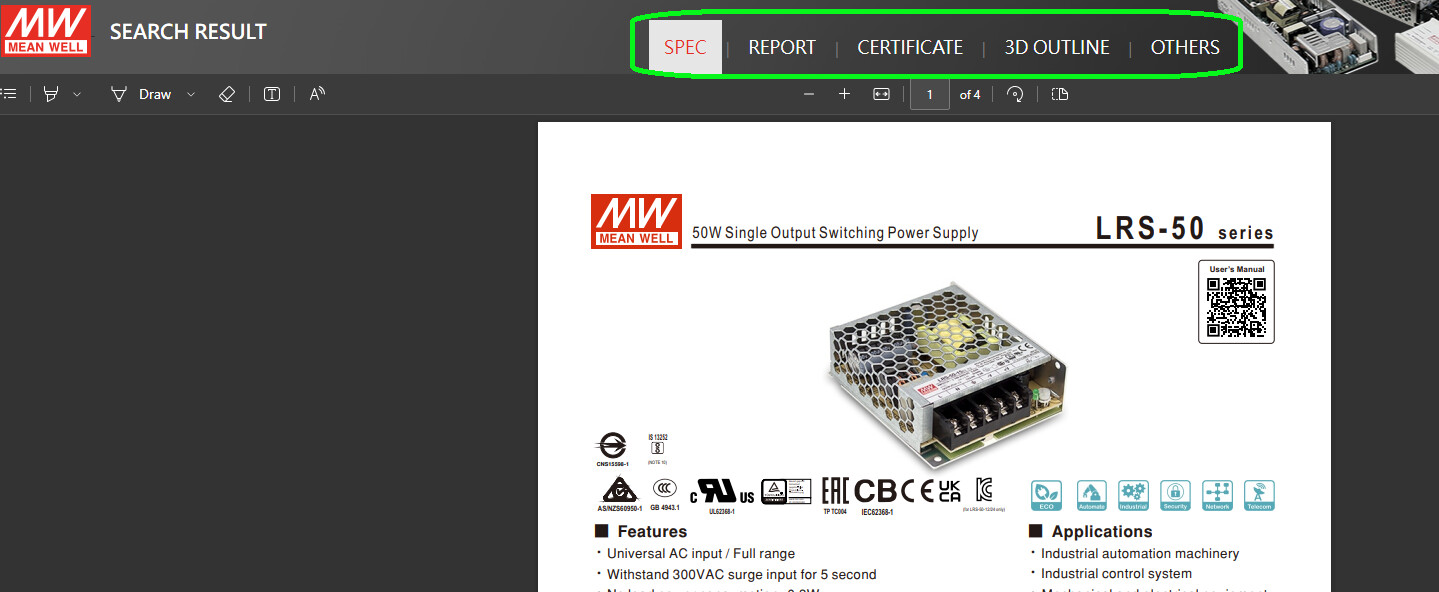The height and width of the screenshot is (592, 1439).
Task: Expand the highlight options dropdown
Action: pos(77,94)
